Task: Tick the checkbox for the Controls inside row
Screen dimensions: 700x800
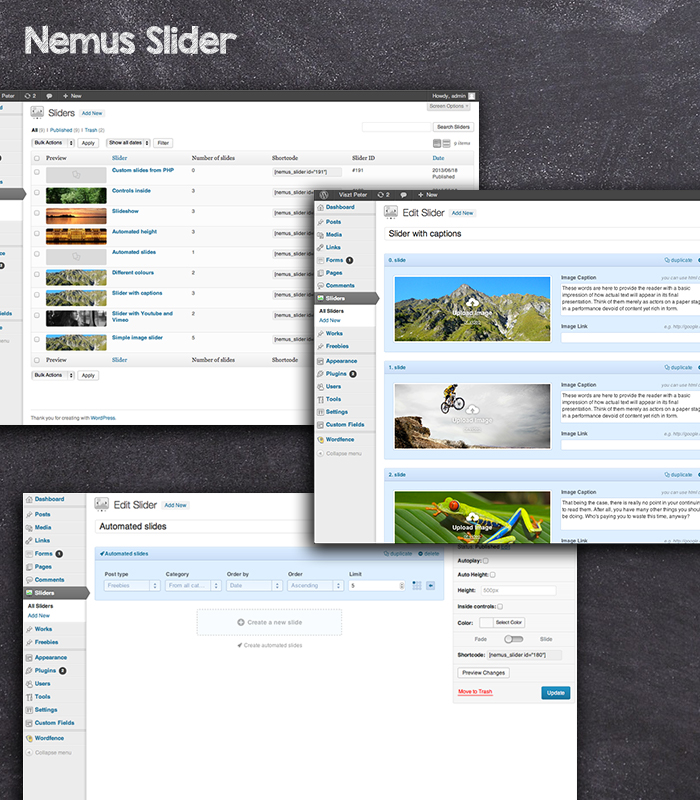Action: [x=37, y=192]
